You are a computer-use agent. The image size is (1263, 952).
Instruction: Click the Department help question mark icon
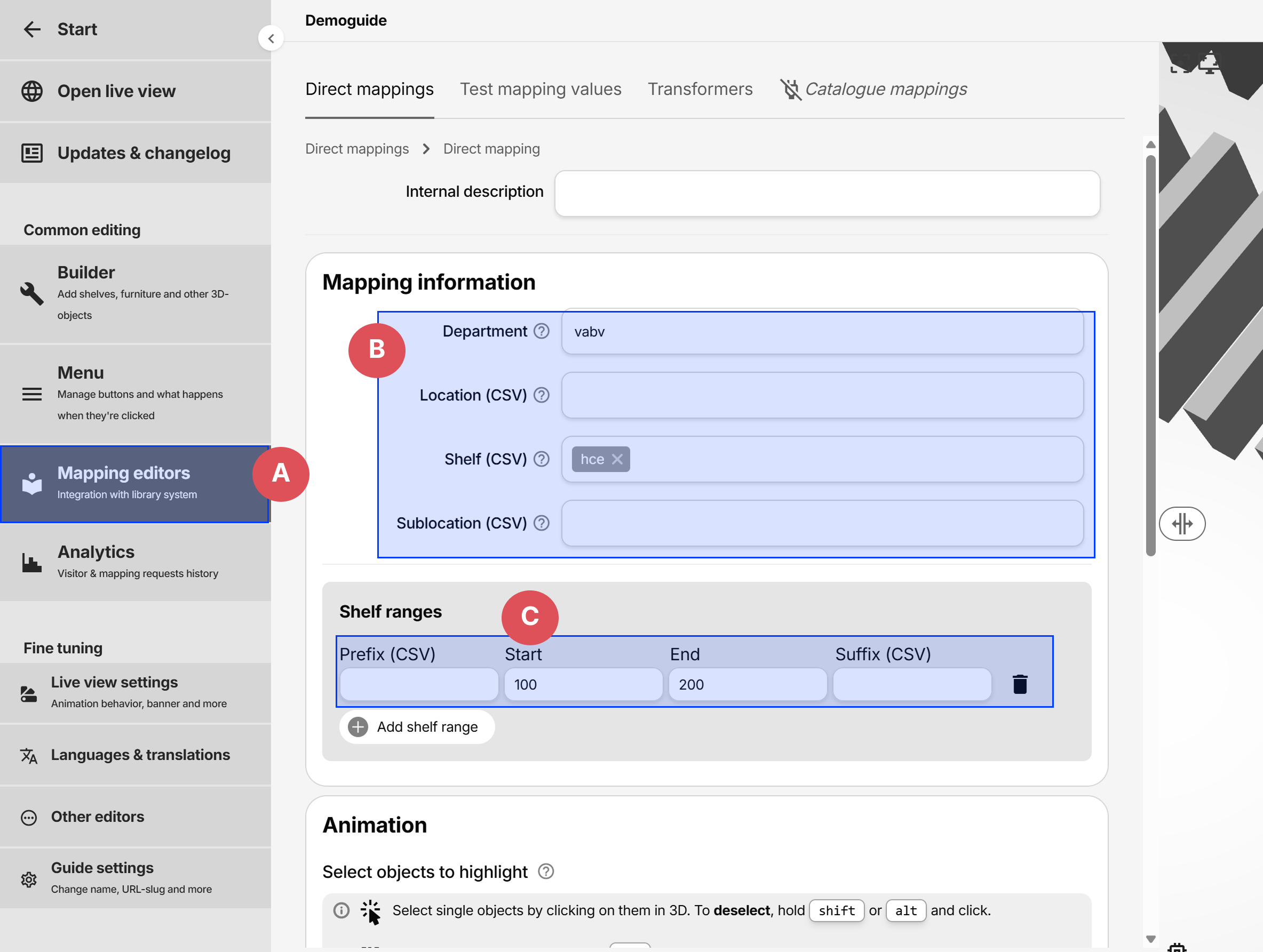click(541, 331)
